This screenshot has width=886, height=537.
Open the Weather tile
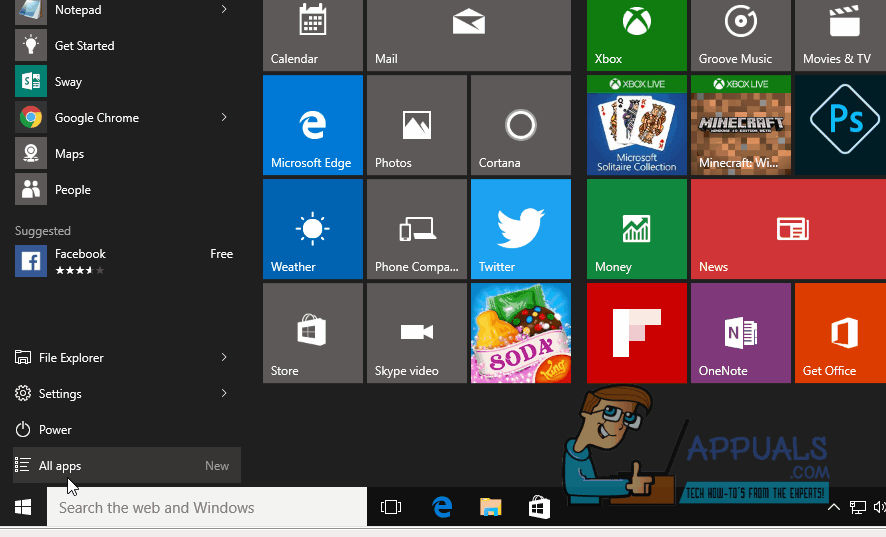click(312, 229)
